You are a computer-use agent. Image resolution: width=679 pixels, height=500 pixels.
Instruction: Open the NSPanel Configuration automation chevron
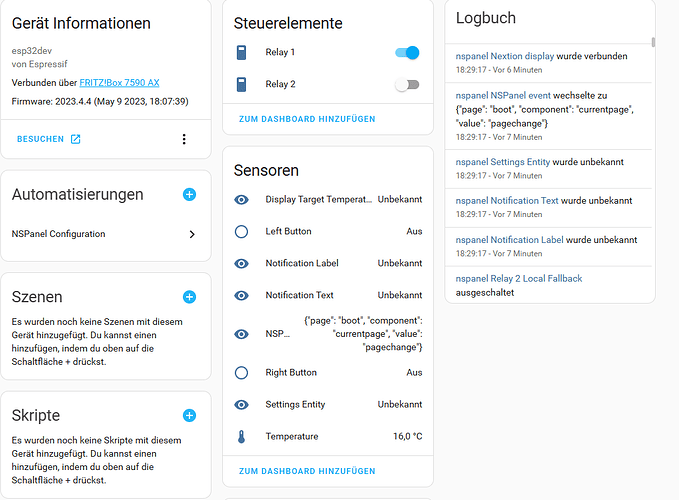click(x=192, y=234)
